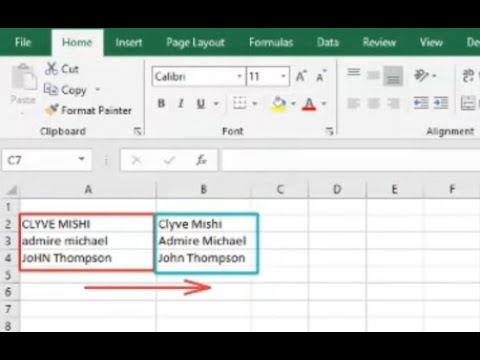Viewport: 480px width, 360px height.
Task: Apply red font color
Action: (309, 104)
